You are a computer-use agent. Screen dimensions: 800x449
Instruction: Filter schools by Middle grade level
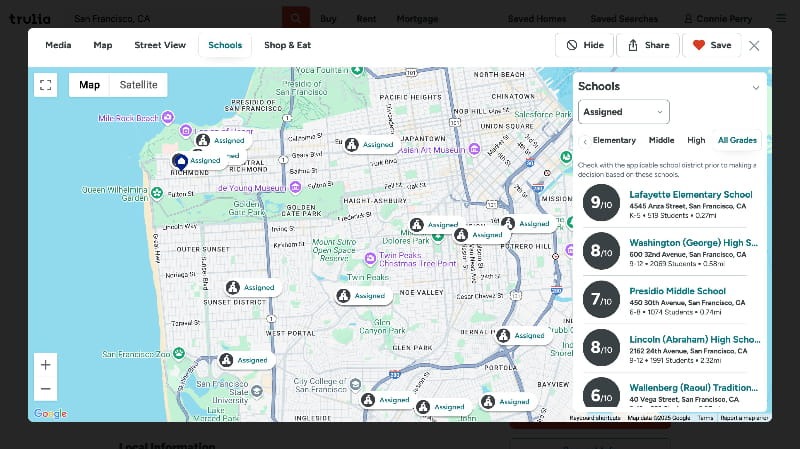661,140
